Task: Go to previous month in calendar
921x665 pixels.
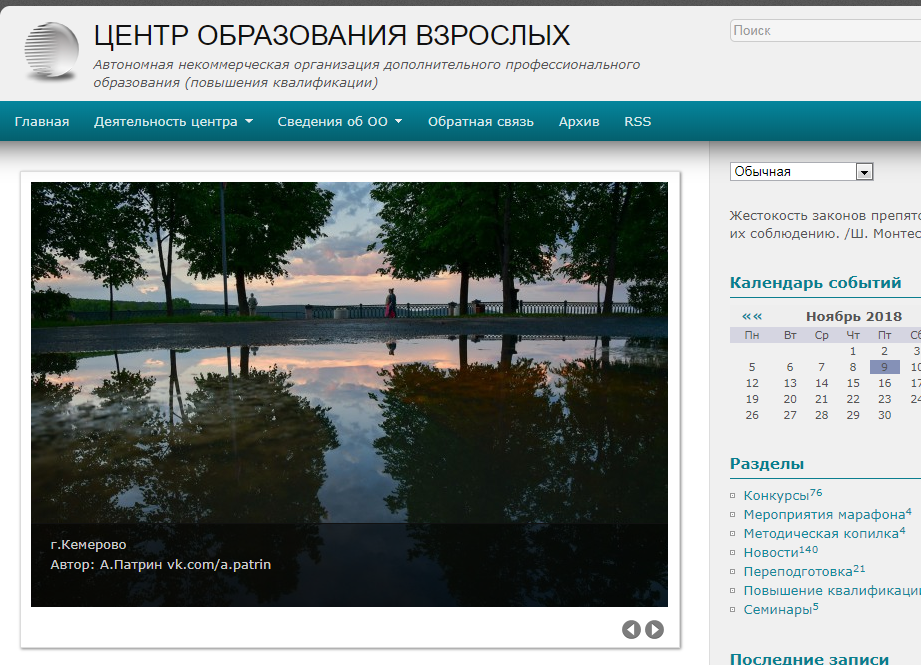Action: [x=751, y=316]
